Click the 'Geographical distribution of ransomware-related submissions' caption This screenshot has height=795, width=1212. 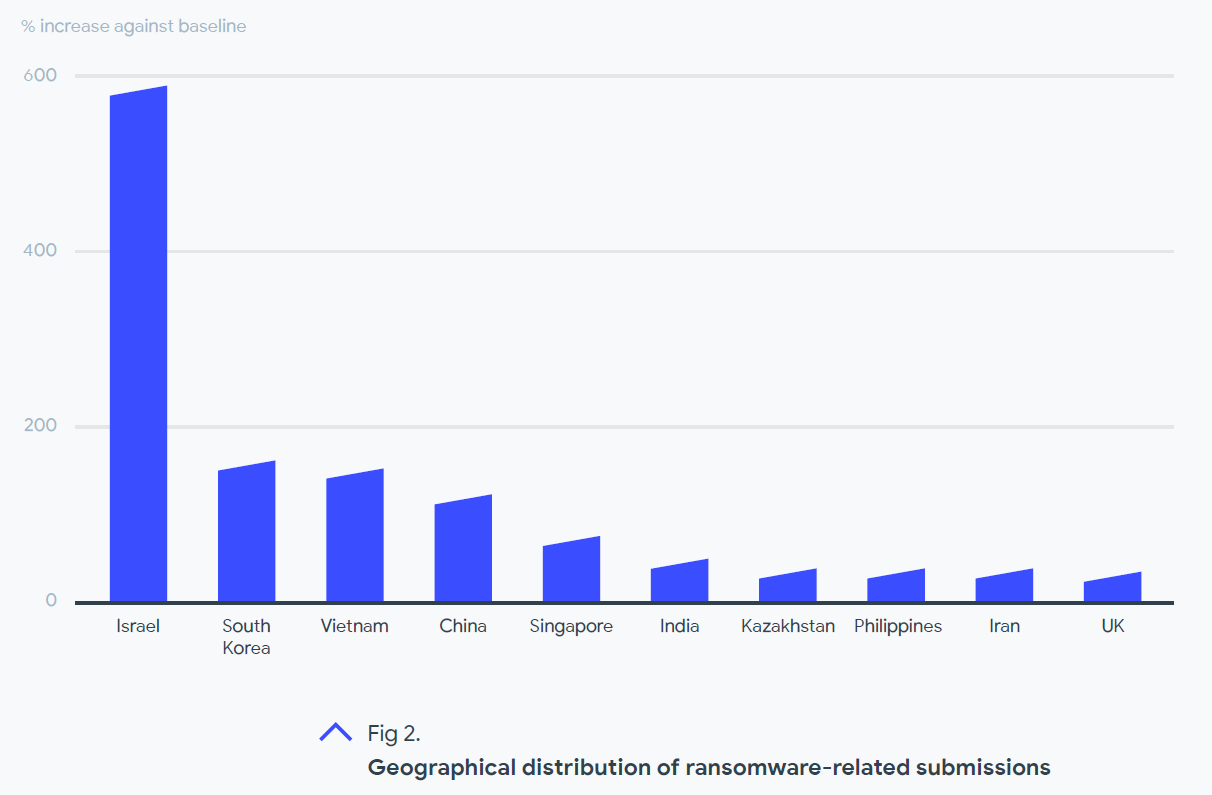click(x=709, y=767)
